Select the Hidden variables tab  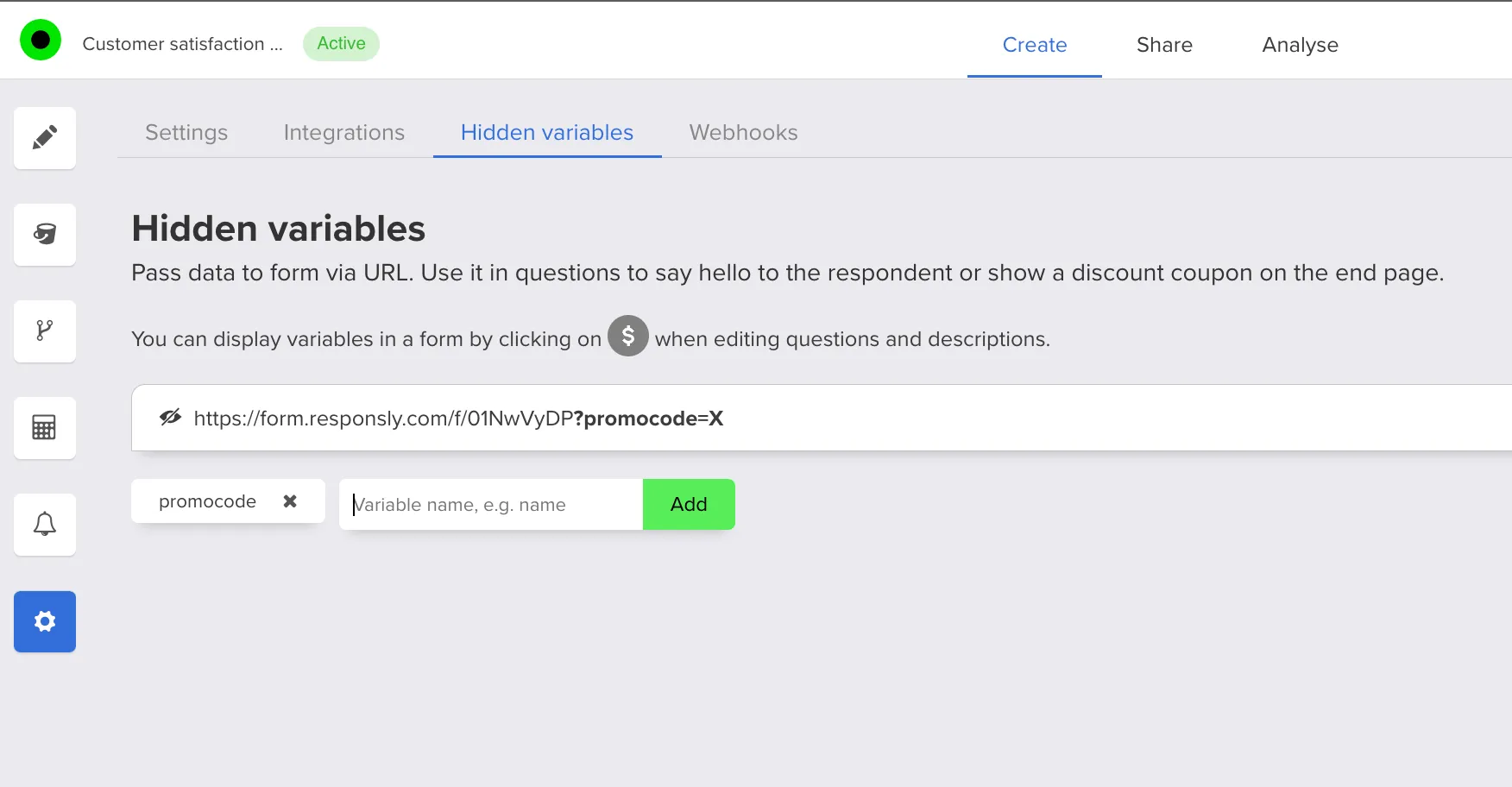[546, 132]
